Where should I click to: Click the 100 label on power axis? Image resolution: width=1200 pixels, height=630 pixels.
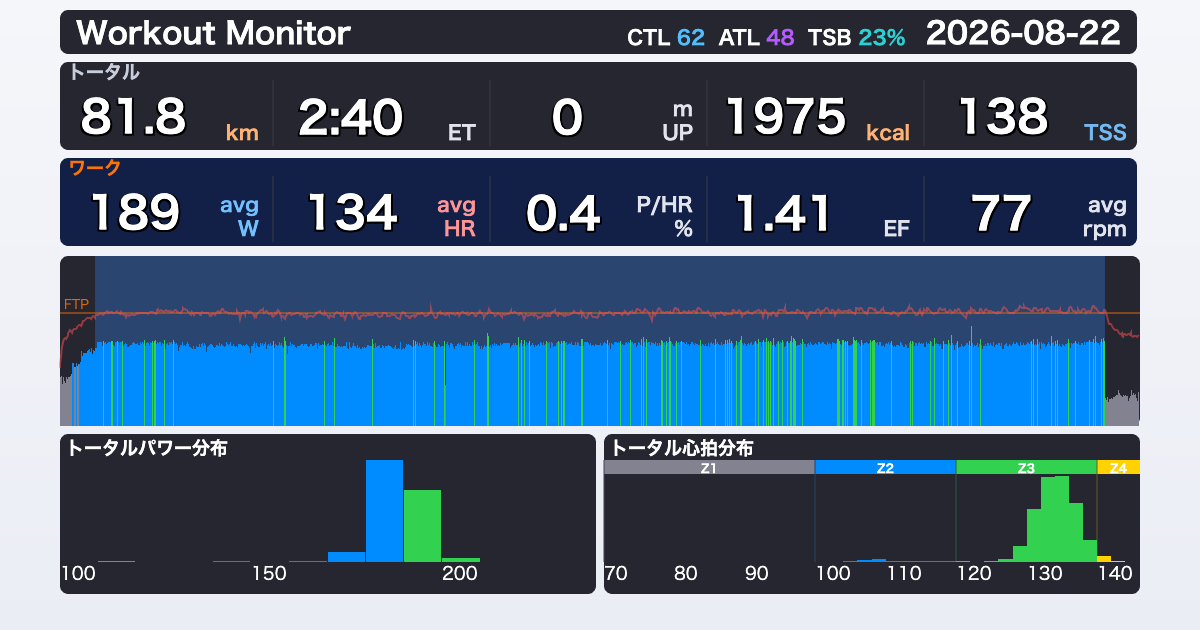pyautogui.click(x=79, y=574)
